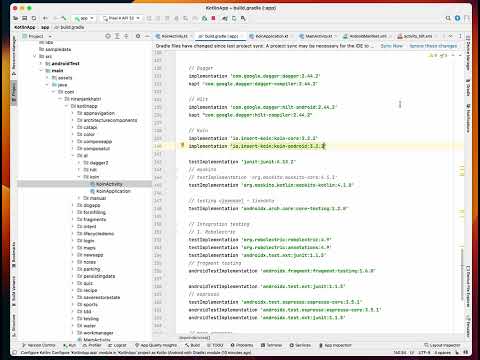Click the UTF-8 encoding status entry

coord(424,352)
